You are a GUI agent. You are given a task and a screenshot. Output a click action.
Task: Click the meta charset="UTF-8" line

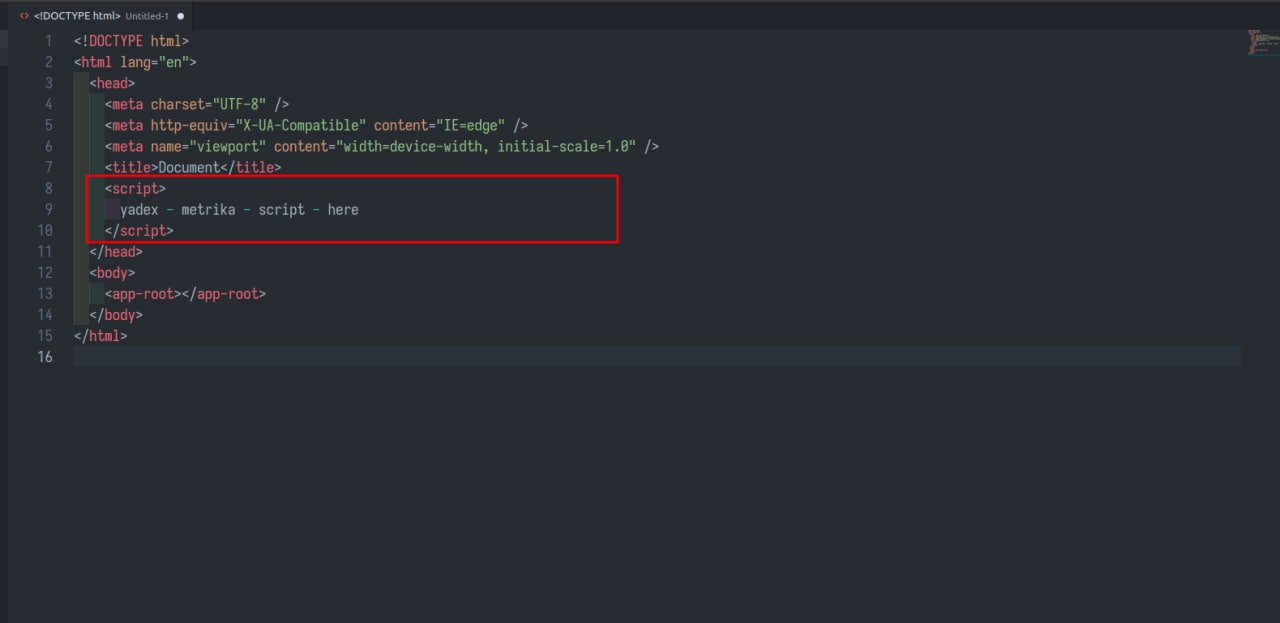197,104
